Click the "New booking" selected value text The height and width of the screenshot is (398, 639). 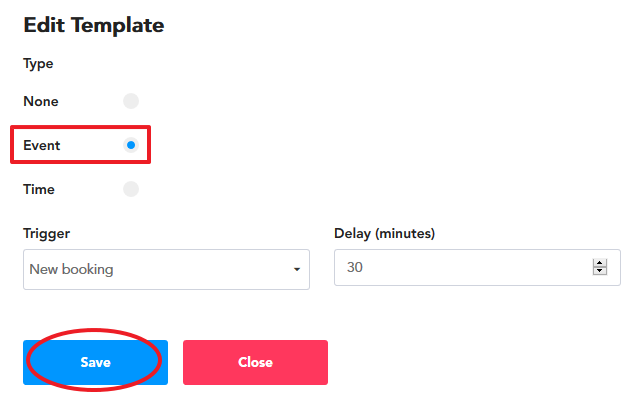71,269
